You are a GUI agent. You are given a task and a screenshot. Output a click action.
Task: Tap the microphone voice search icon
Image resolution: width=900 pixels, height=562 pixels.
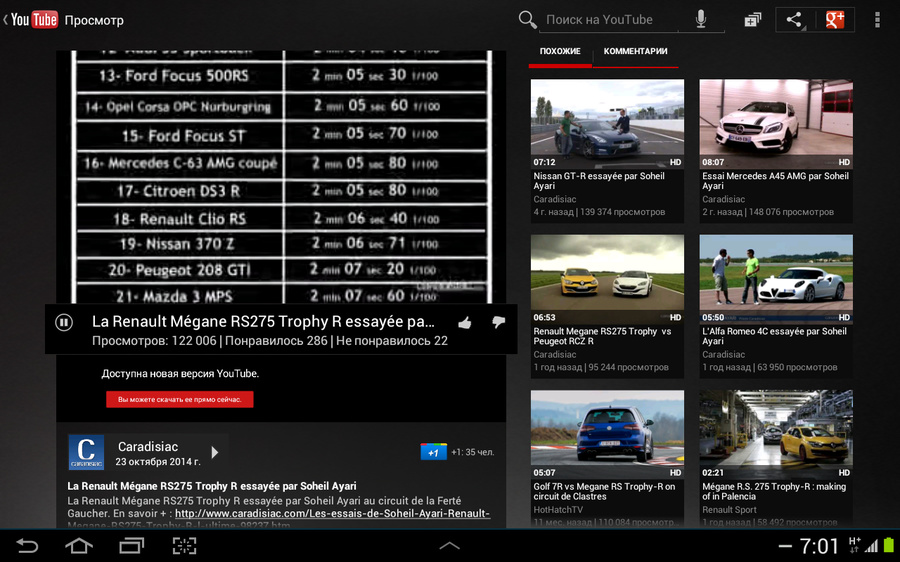[701, 20]
